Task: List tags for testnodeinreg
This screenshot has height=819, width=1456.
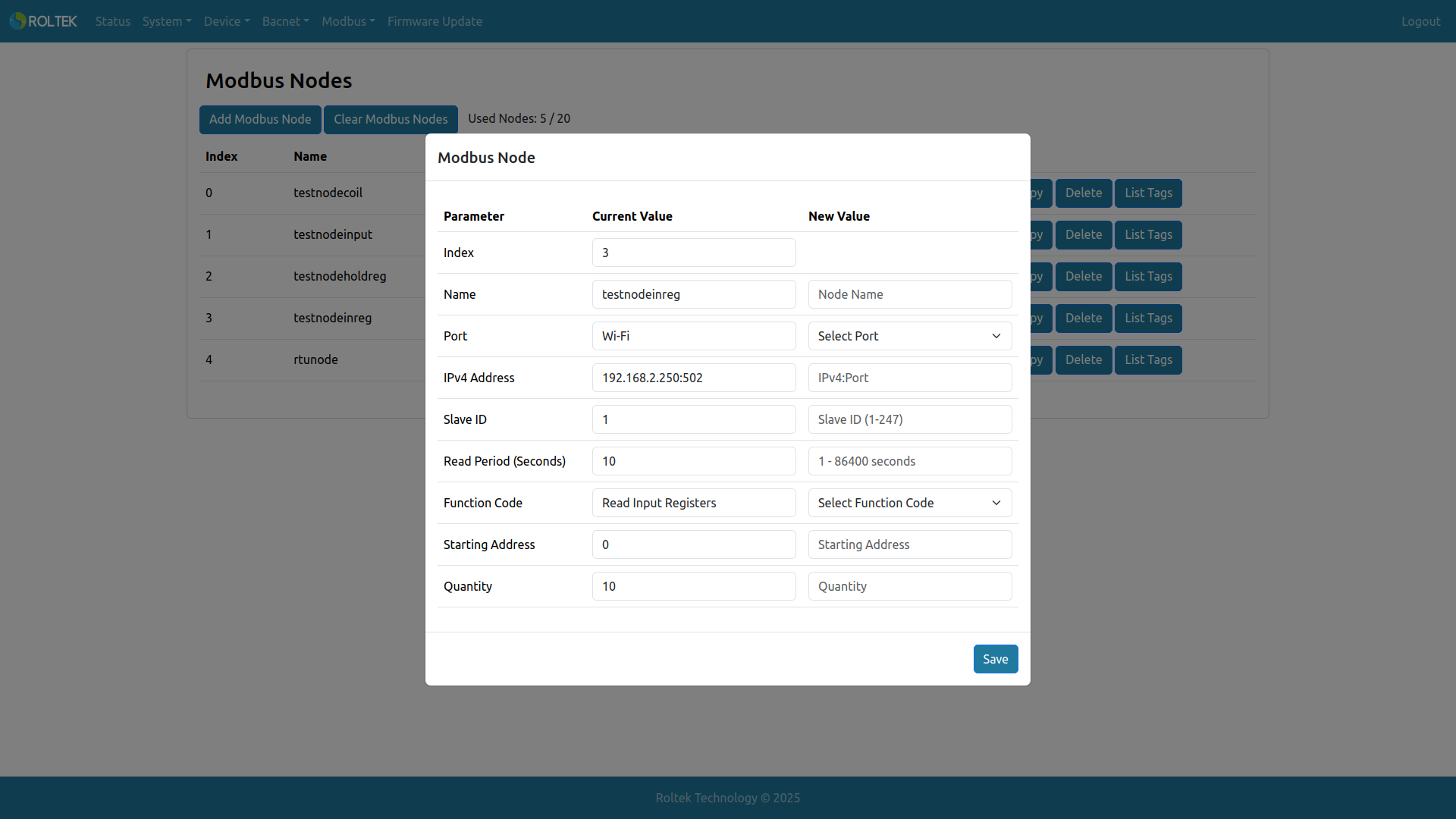Action: coord(1148,318)
